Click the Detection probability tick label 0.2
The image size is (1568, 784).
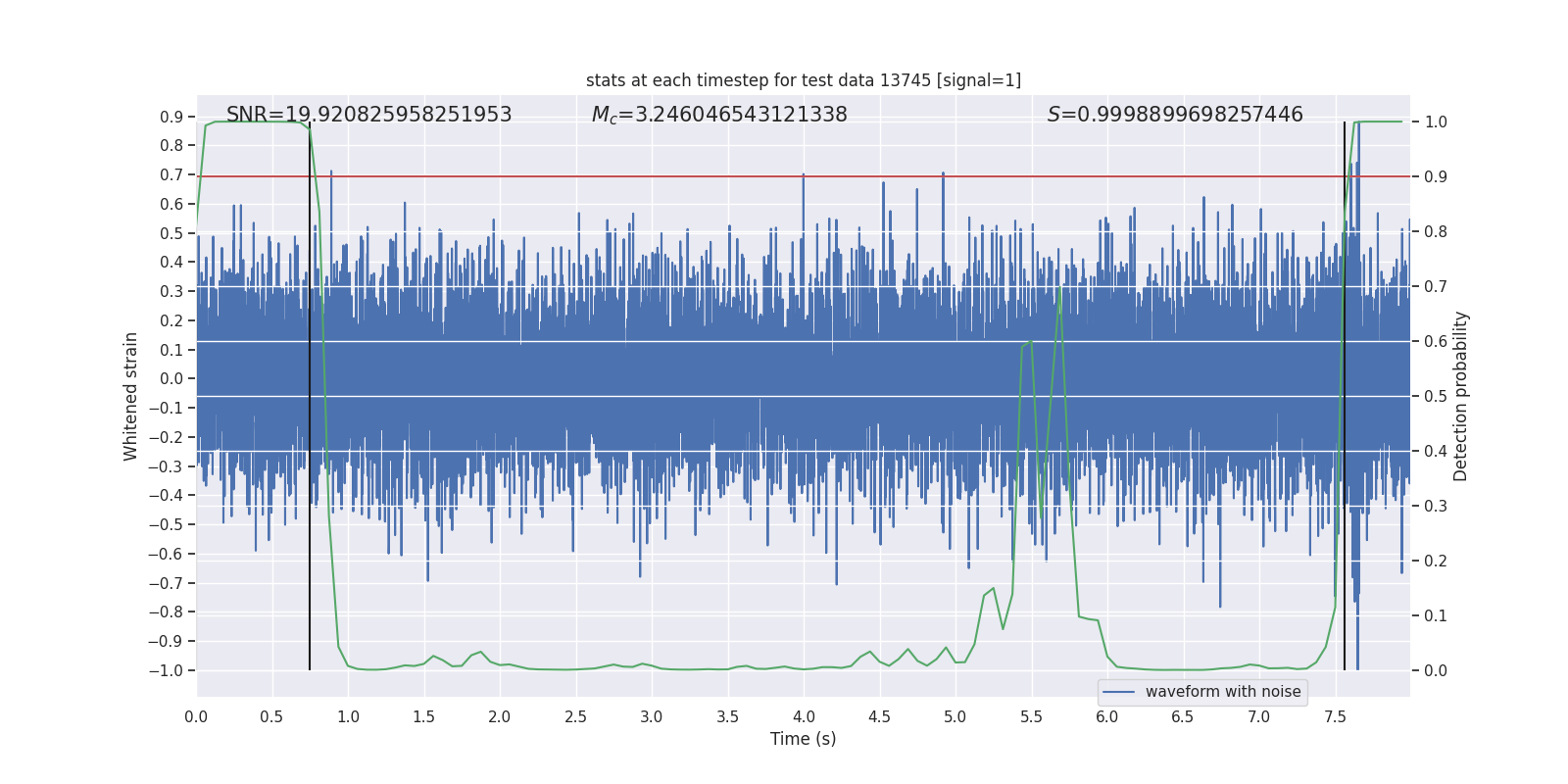[1436, 562]
